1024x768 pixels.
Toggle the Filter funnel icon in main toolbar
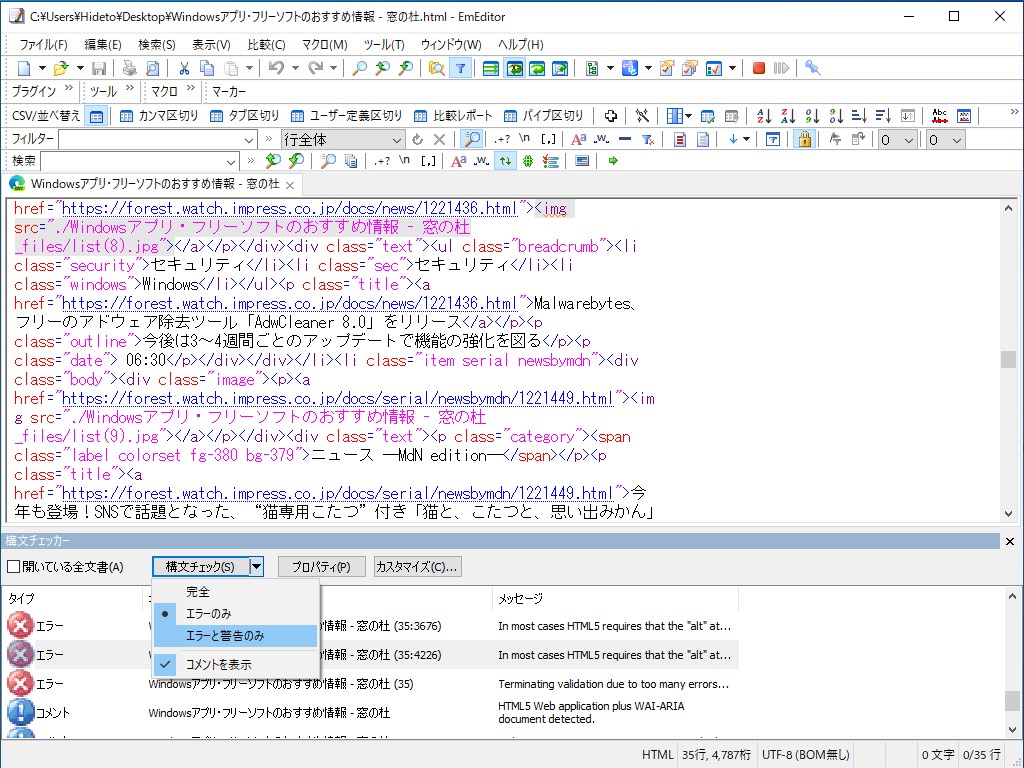point(460,68)
